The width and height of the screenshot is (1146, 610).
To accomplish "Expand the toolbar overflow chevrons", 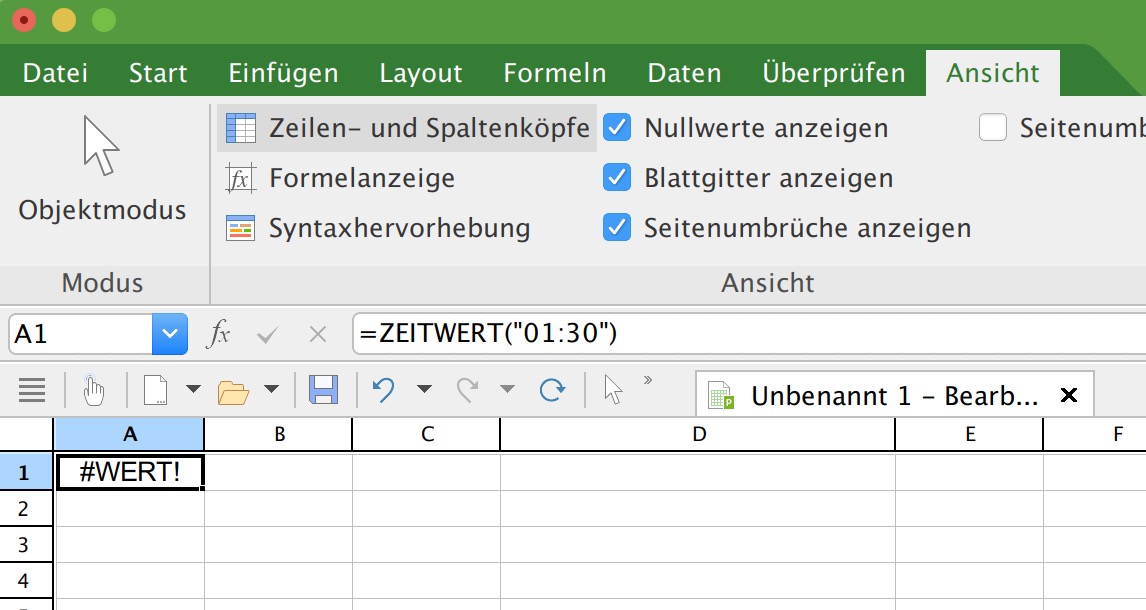I will (648, 380).
